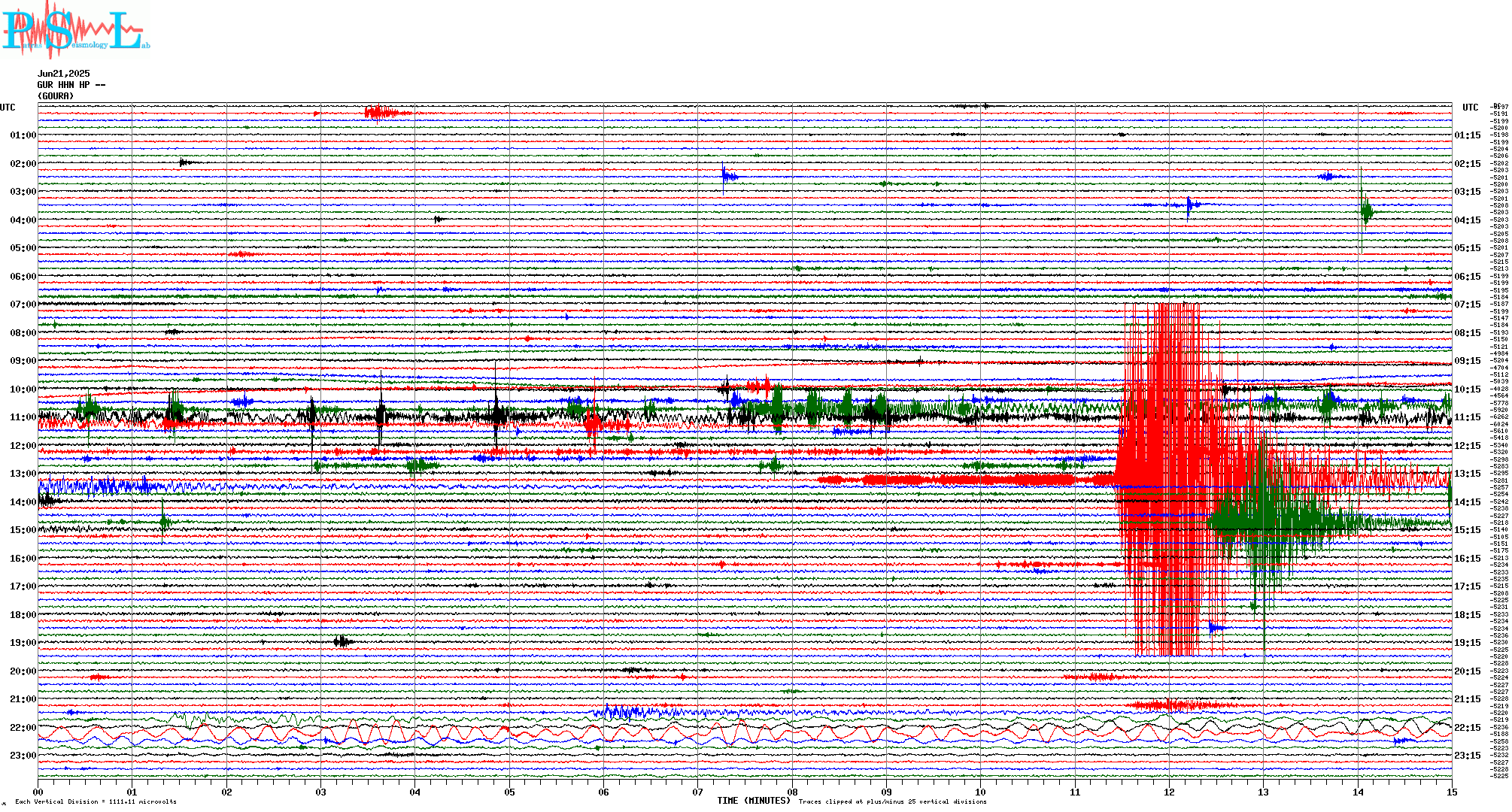Image resolution: width=1512 pixels, height=812 pixels.
Task: Click the 11:00 row label
Action: point(23,417)
